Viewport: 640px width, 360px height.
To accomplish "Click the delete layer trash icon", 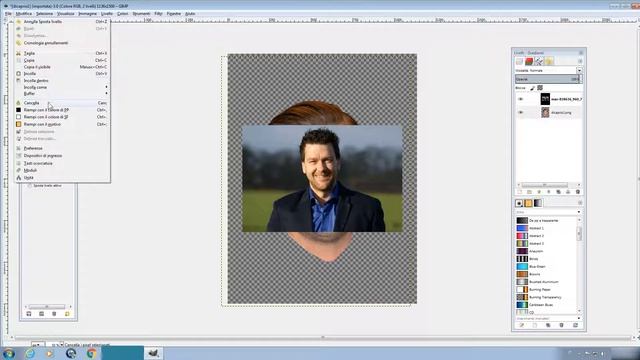I will pos(578,192).
